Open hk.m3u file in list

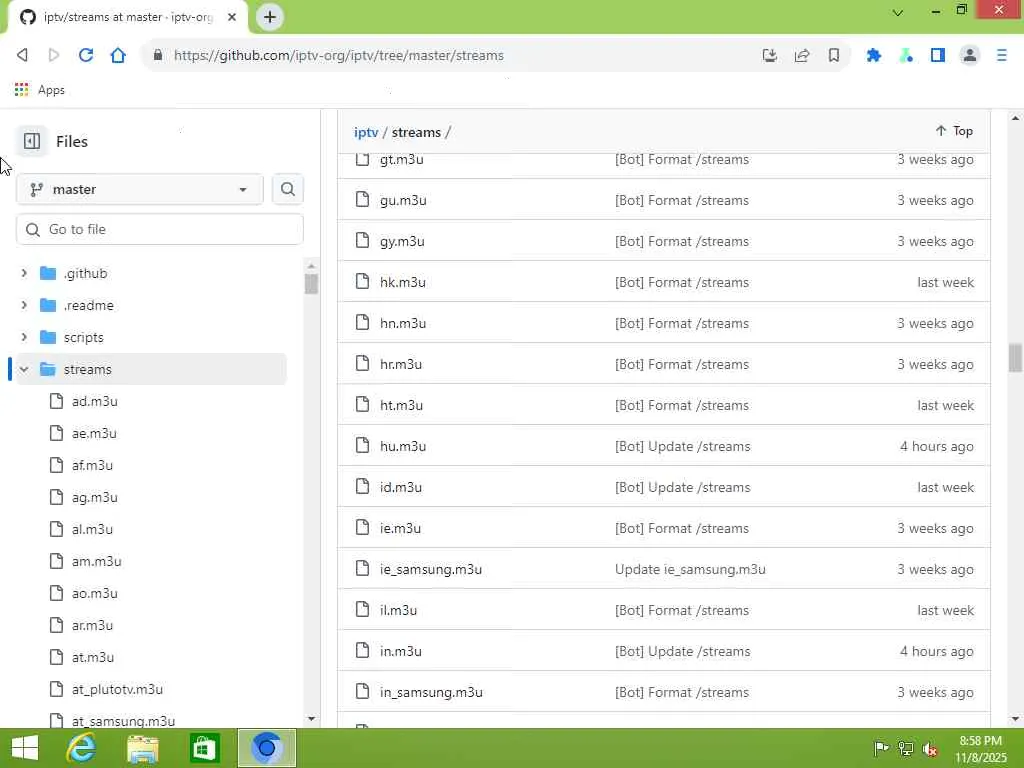[x=402, y=282]
